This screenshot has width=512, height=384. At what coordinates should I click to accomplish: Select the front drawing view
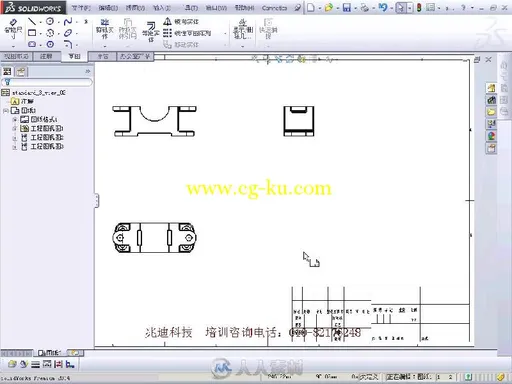pyautogui.click(x=154, y=121)
